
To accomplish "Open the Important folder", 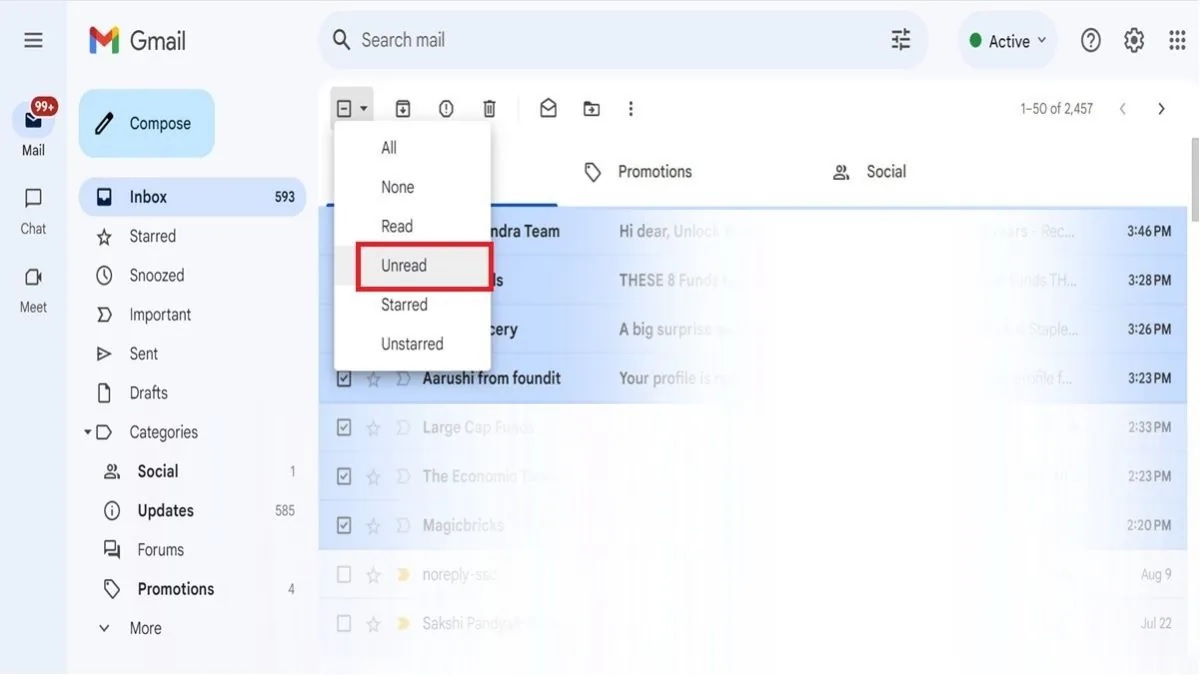I will 192,314.
